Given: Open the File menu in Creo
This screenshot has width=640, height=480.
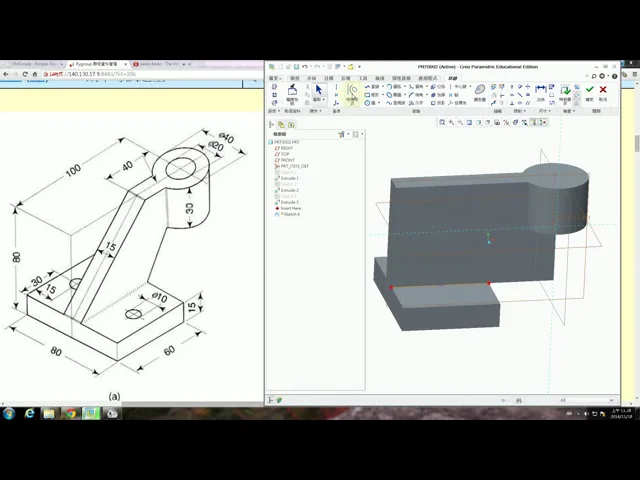Looking at the screenshot, I should pyautogui.click(x=275, y=78).
